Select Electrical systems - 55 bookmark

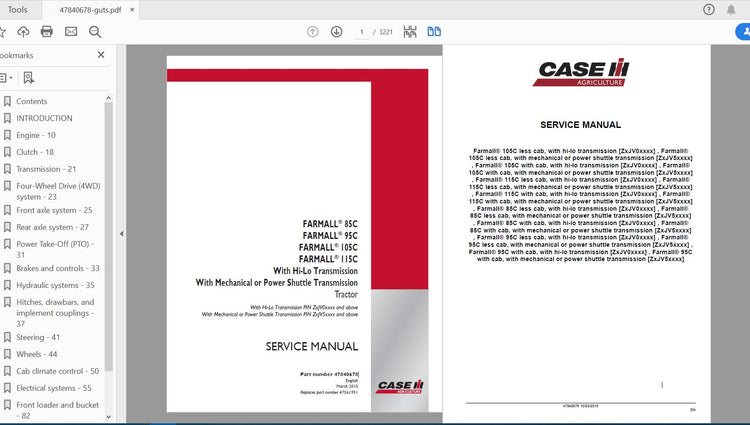pos(54,388)
